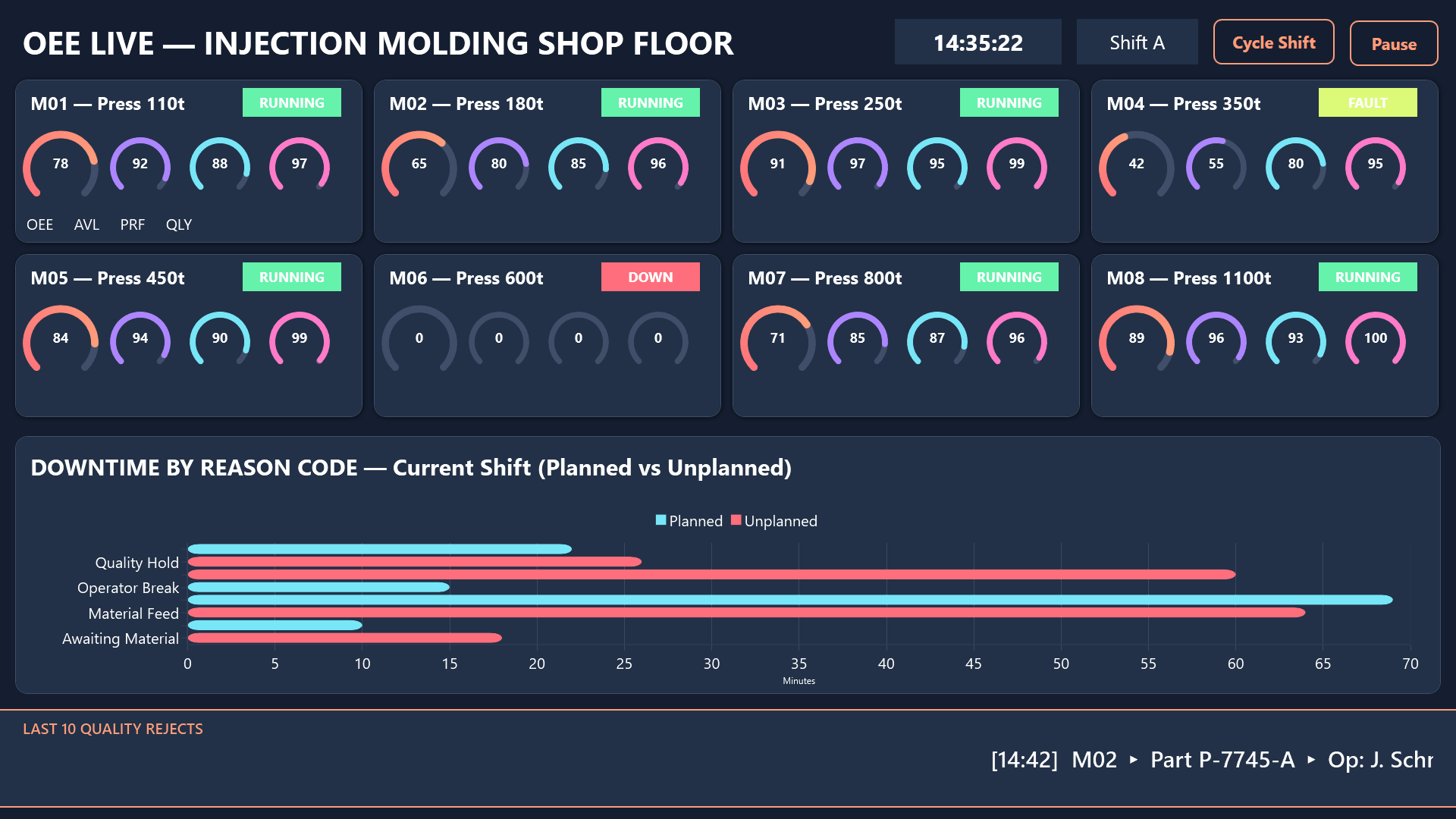
Task: Select M03 OEE gauge showing 91
Action: click(778, 165)
